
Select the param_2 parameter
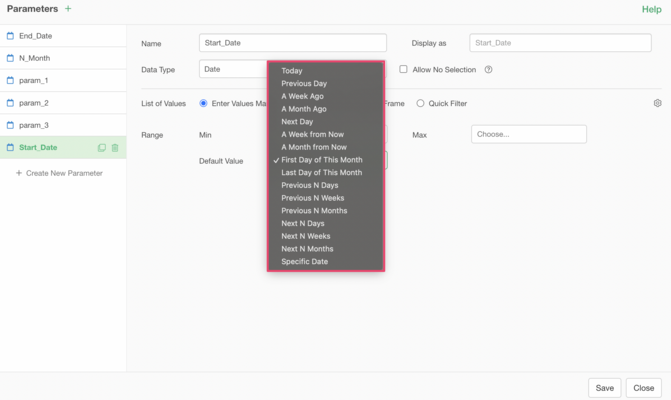[x=63, y=103]
